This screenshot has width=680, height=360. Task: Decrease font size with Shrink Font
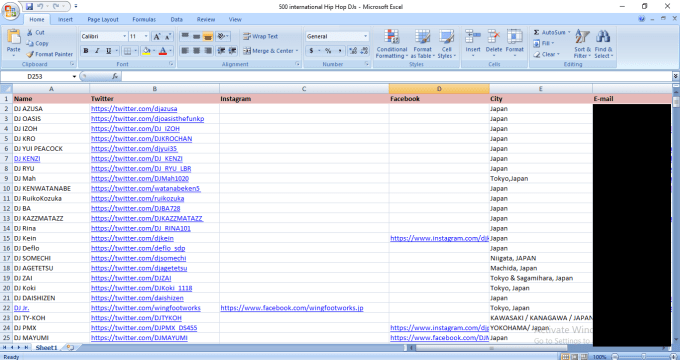[168, 36]
